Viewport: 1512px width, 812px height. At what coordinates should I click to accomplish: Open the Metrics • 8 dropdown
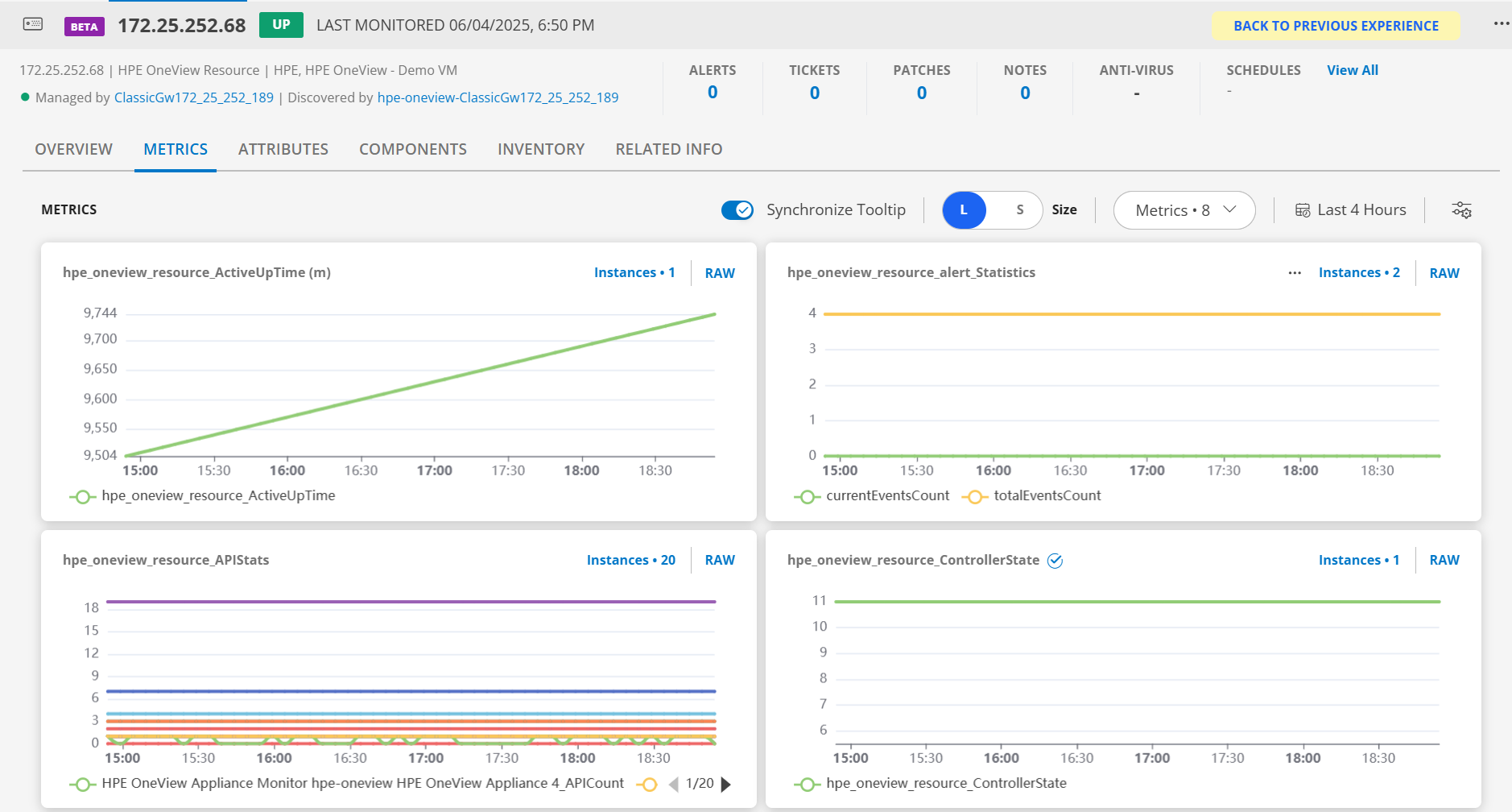1183,209
